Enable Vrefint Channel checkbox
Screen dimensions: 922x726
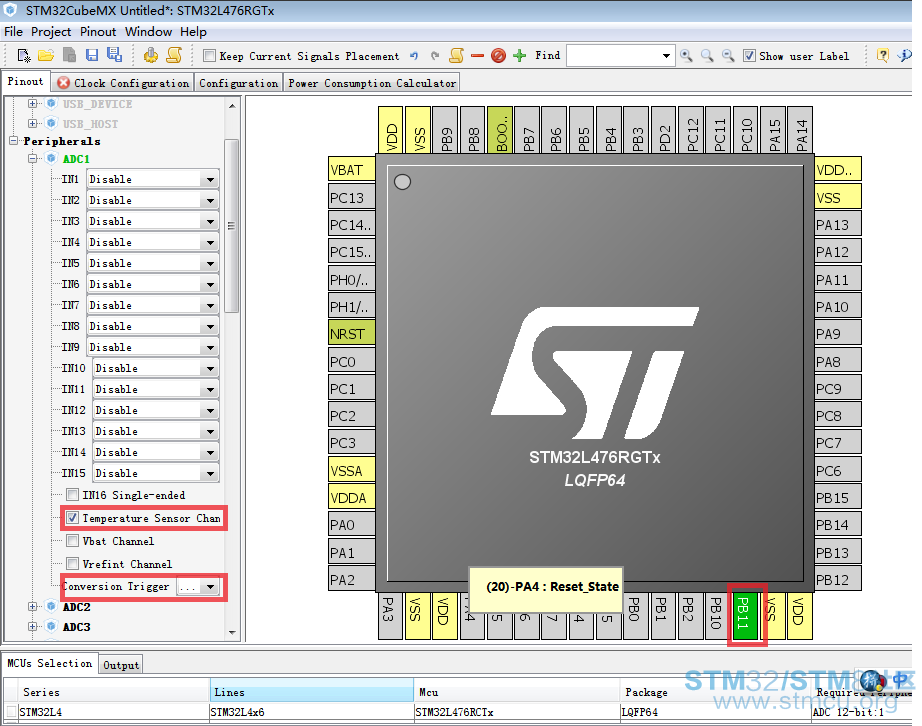(x=72, y=564)
